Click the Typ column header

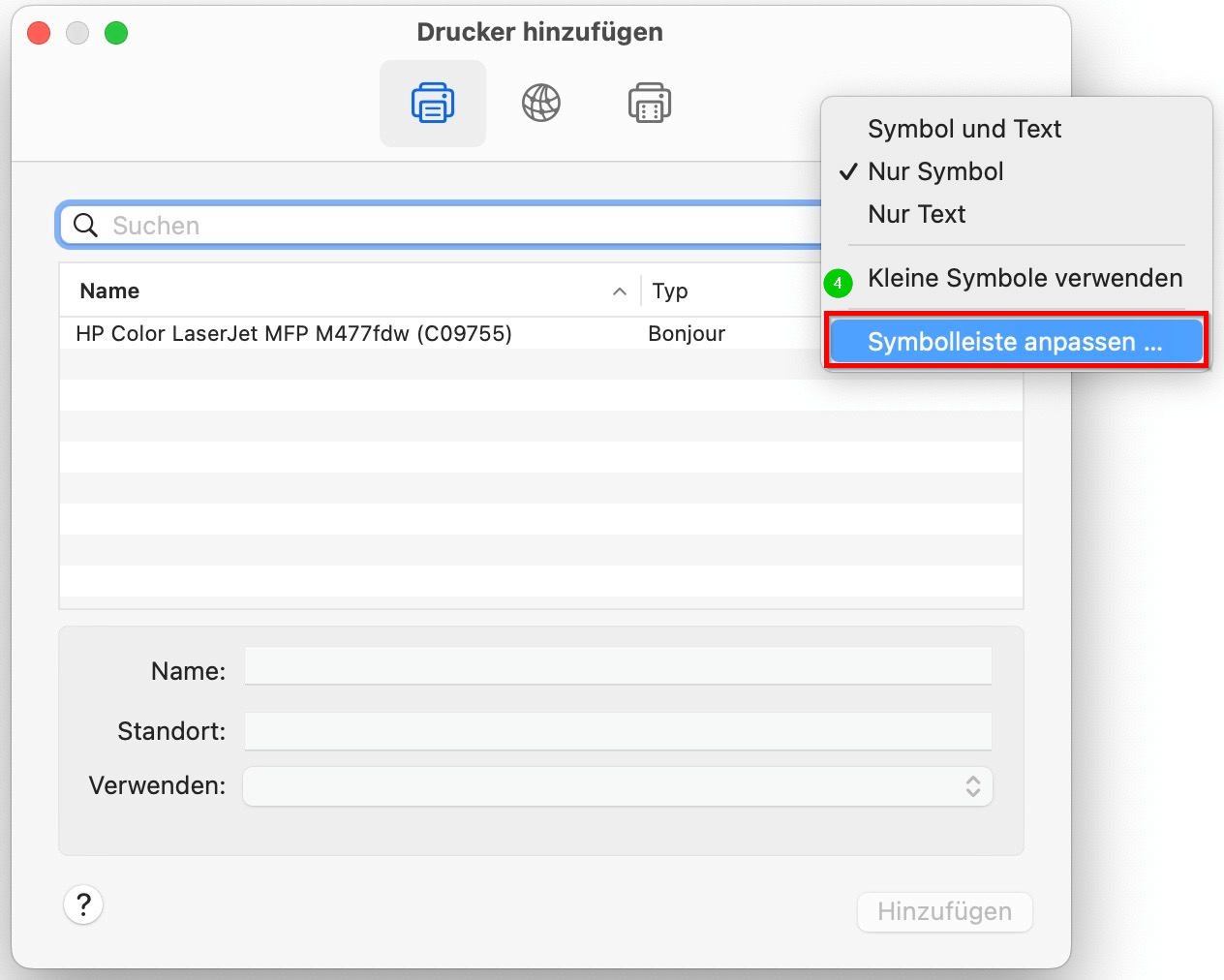(x=670, y=291)
